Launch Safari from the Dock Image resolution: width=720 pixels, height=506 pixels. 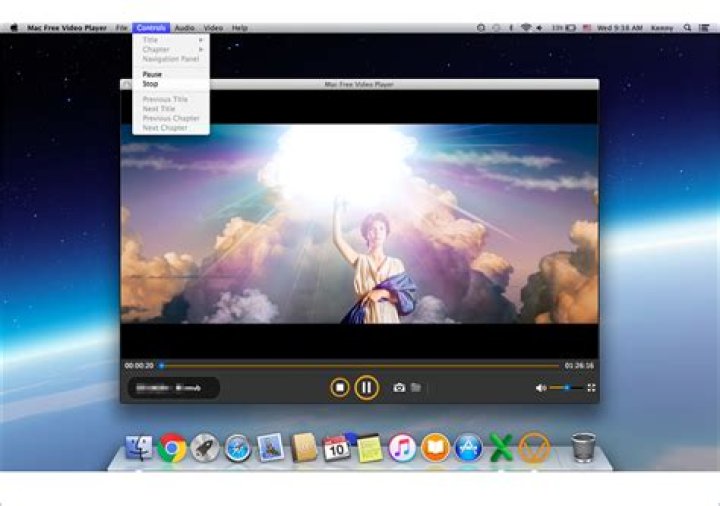(238, 448)
